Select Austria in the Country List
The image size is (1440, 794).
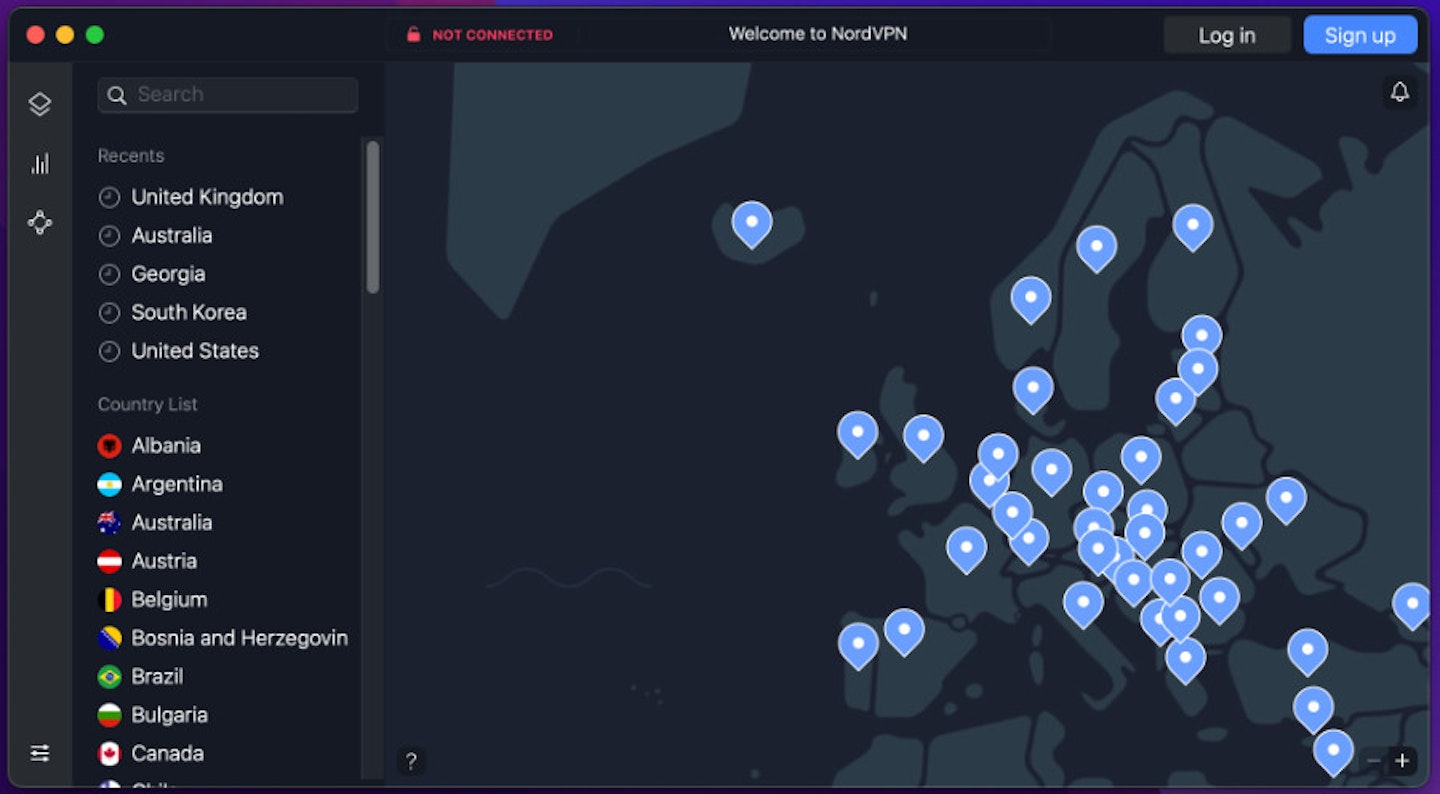click(147, 561)
